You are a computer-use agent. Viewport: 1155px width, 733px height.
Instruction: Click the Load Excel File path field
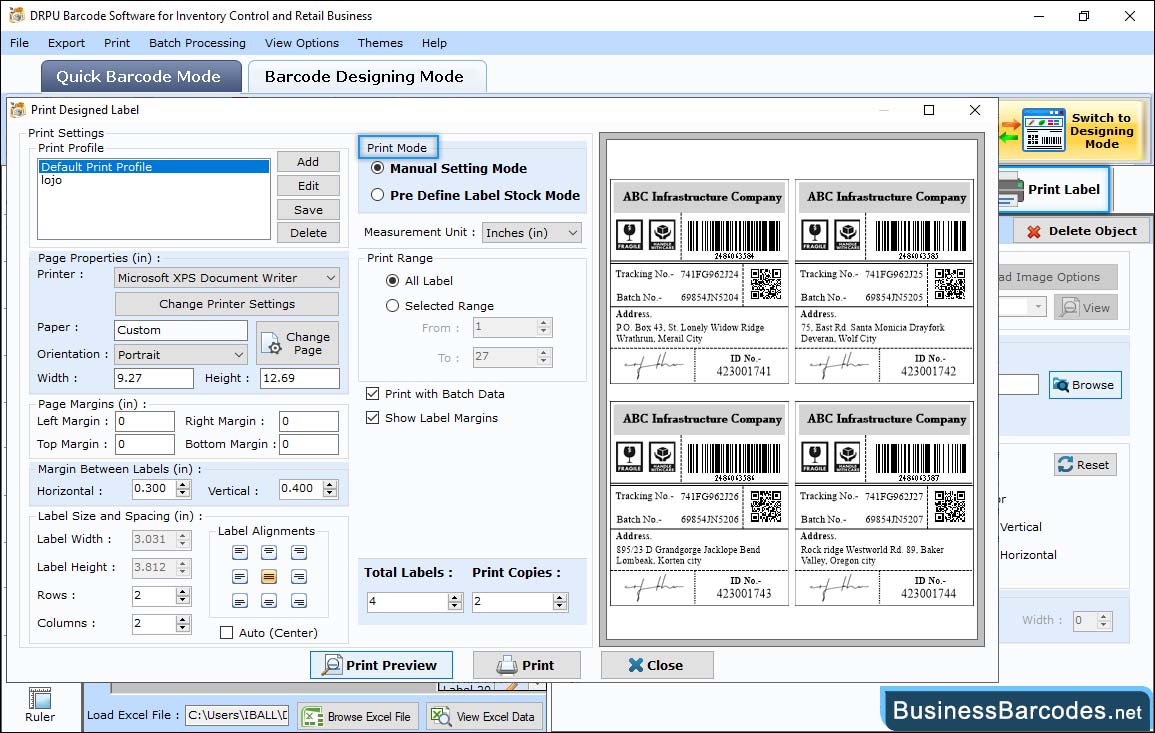click(236, 715)
